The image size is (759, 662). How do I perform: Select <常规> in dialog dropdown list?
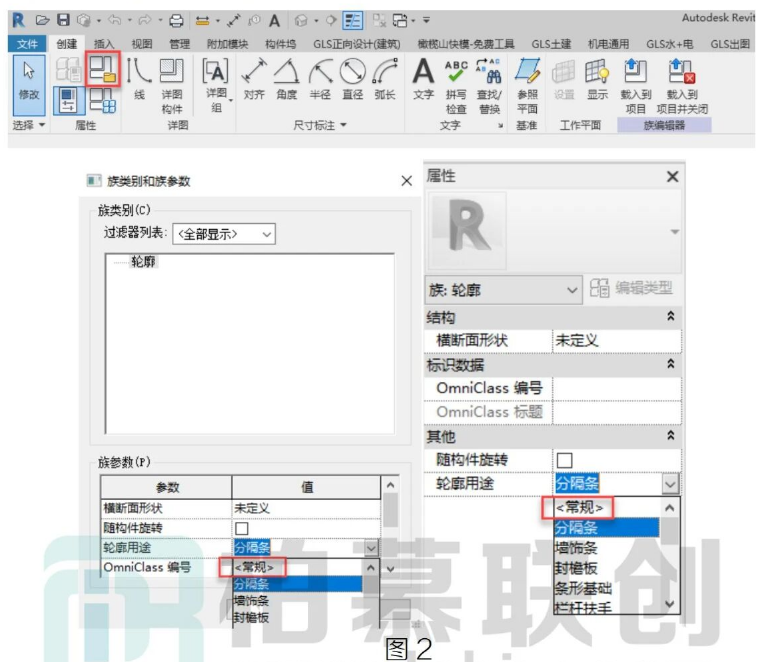pos(254,567)
